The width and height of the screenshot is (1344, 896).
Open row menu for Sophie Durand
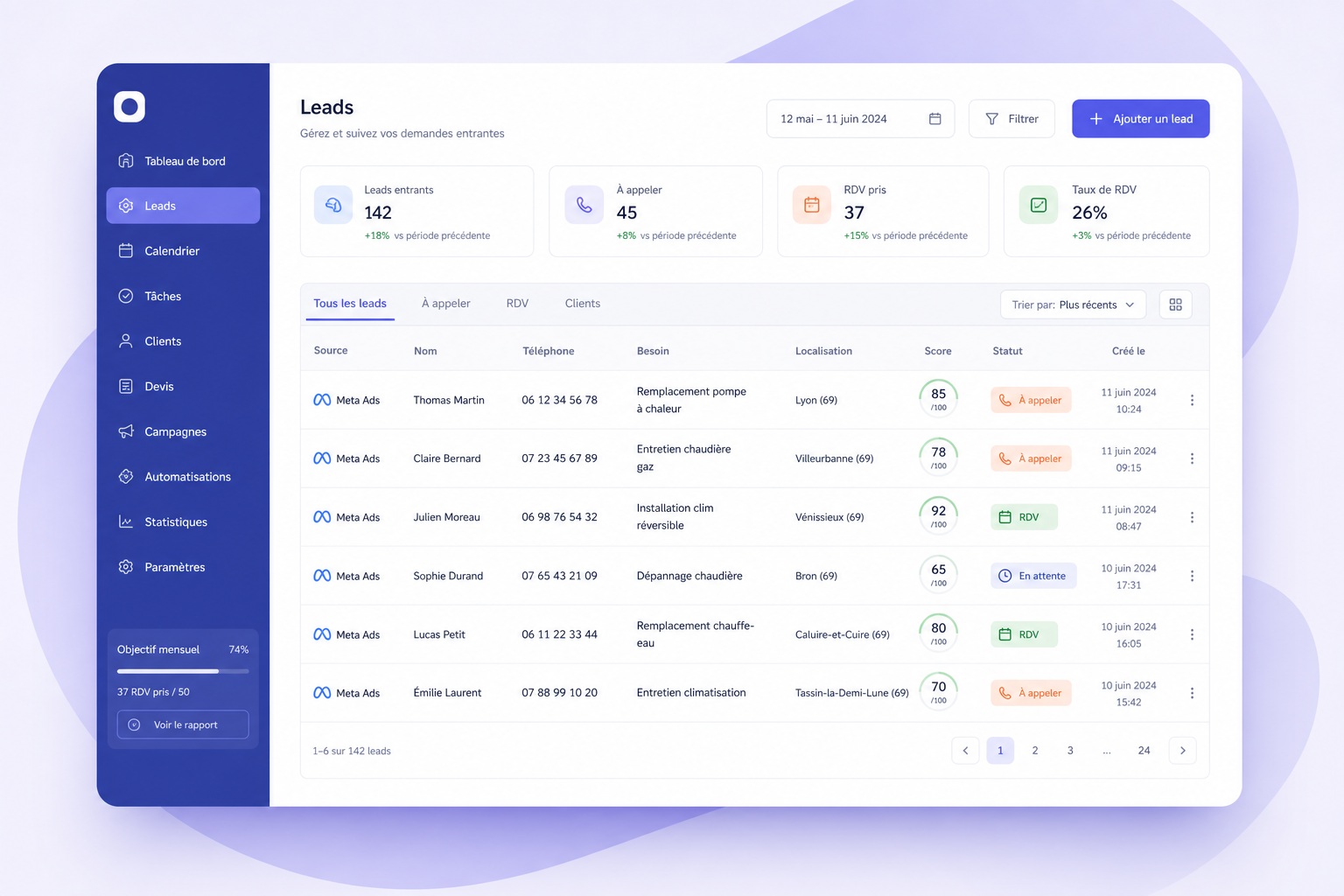tap(1192, 576)
